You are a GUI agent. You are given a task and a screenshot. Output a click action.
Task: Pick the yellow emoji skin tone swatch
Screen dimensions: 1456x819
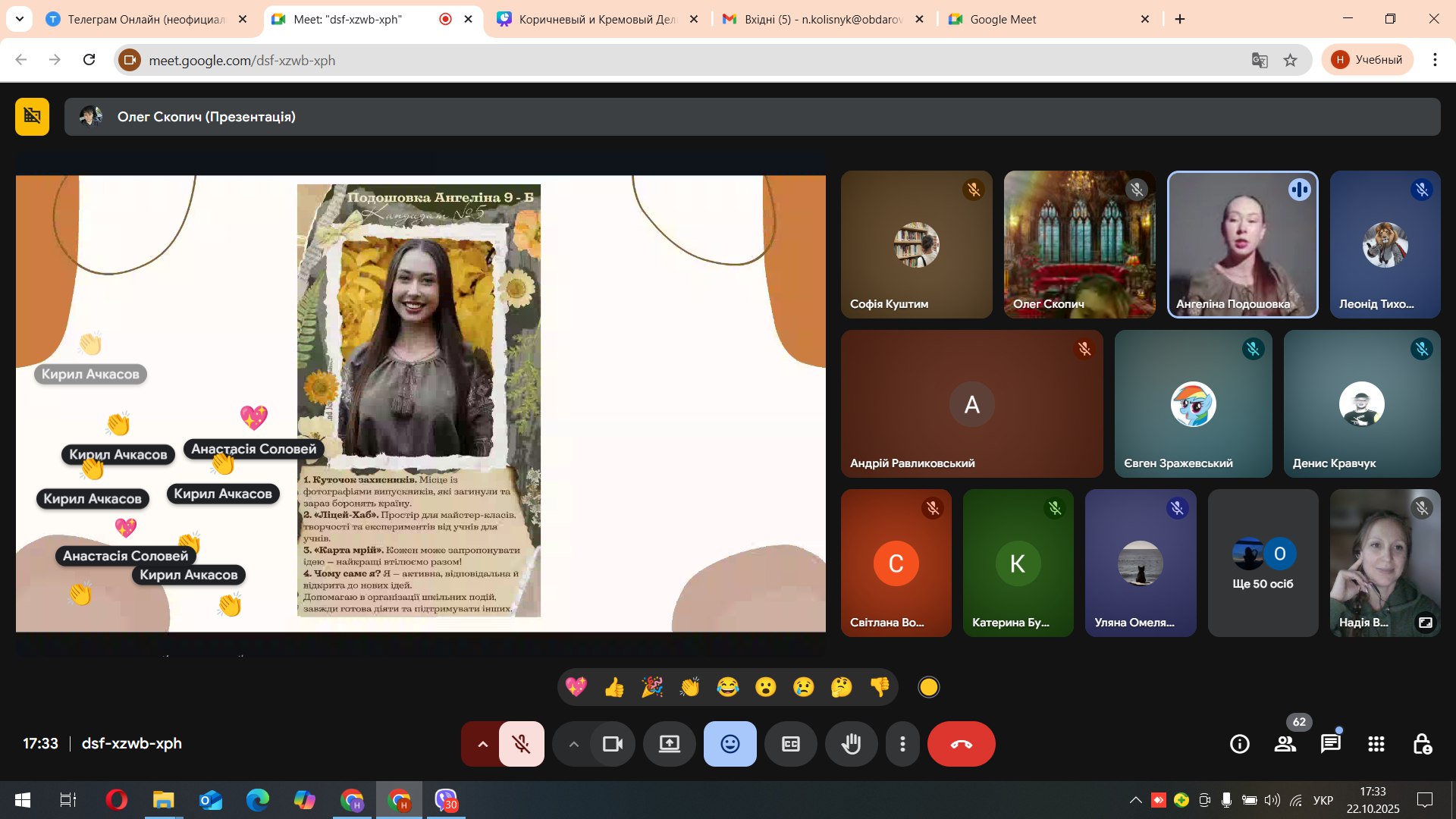pos(928,687)
